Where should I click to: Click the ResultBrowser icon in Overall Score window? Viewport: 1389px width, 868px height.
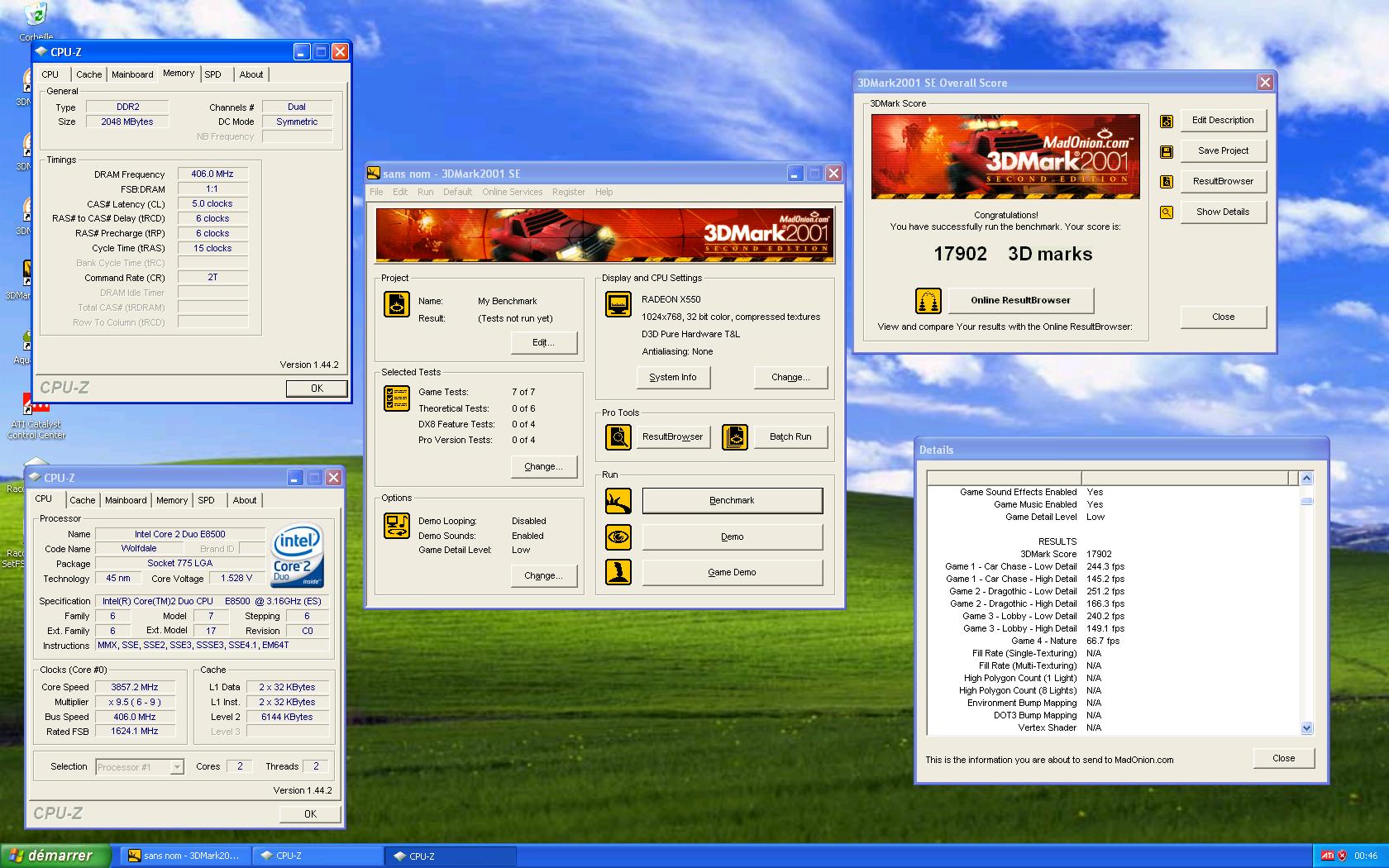[x=1167, y=182]
